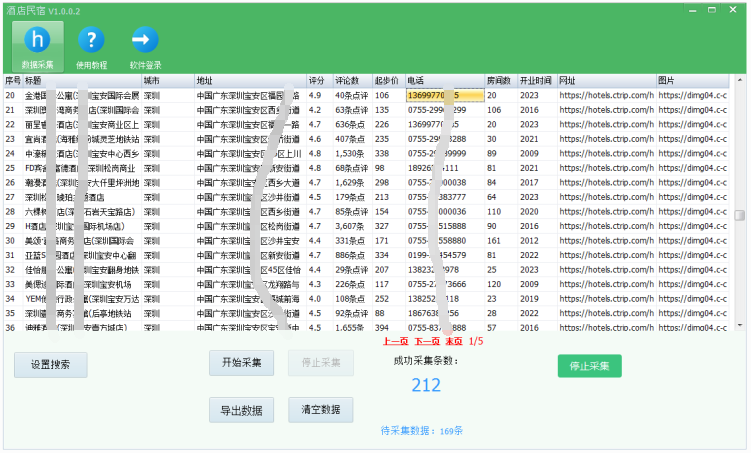Select review count 179条点 in row 27

[x=353, y=197]
